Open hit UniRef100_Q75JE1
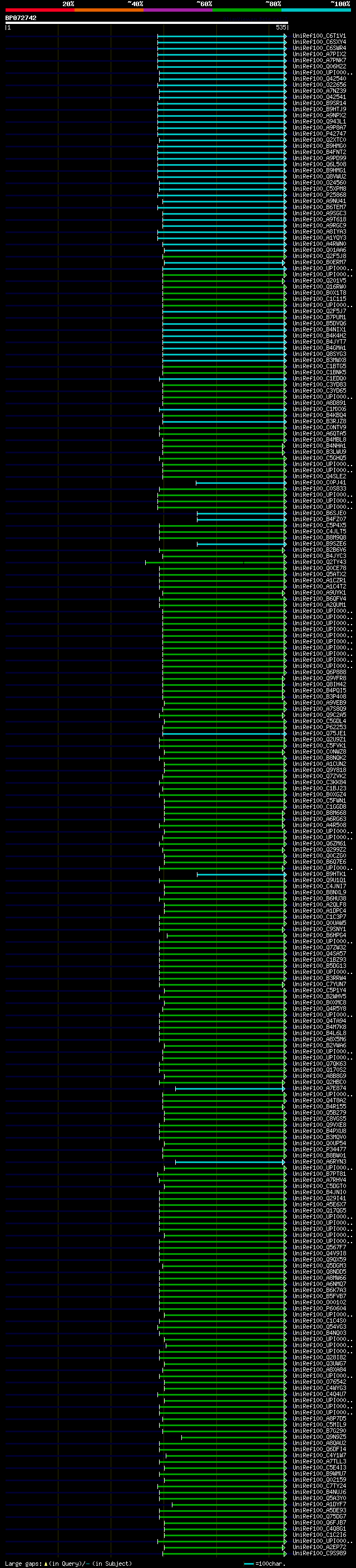The image size is (356, 1568). (319, 734)
